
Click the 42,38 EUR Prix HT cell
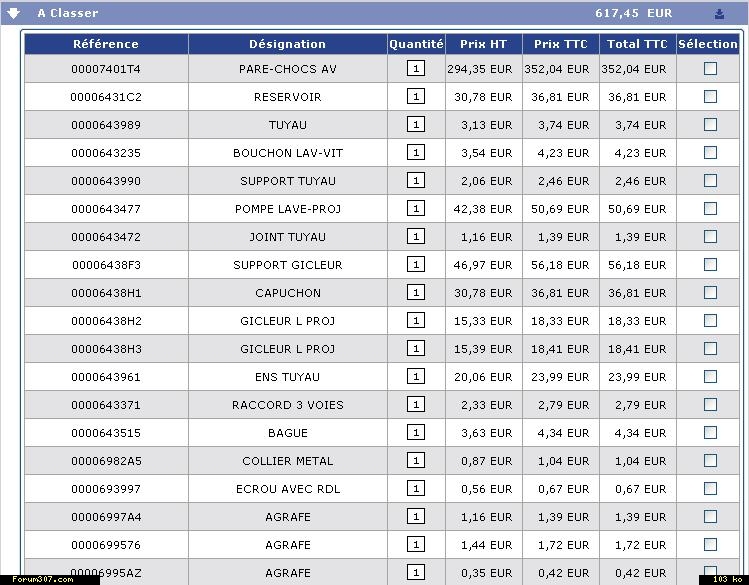[x=483, y=209]
